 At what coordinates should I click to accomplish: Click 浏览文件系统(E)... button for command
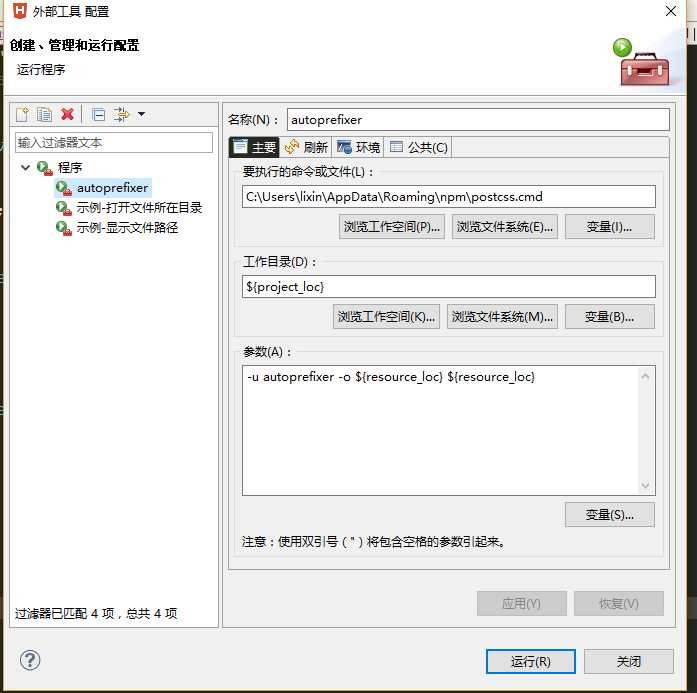[x=505, y=227]
